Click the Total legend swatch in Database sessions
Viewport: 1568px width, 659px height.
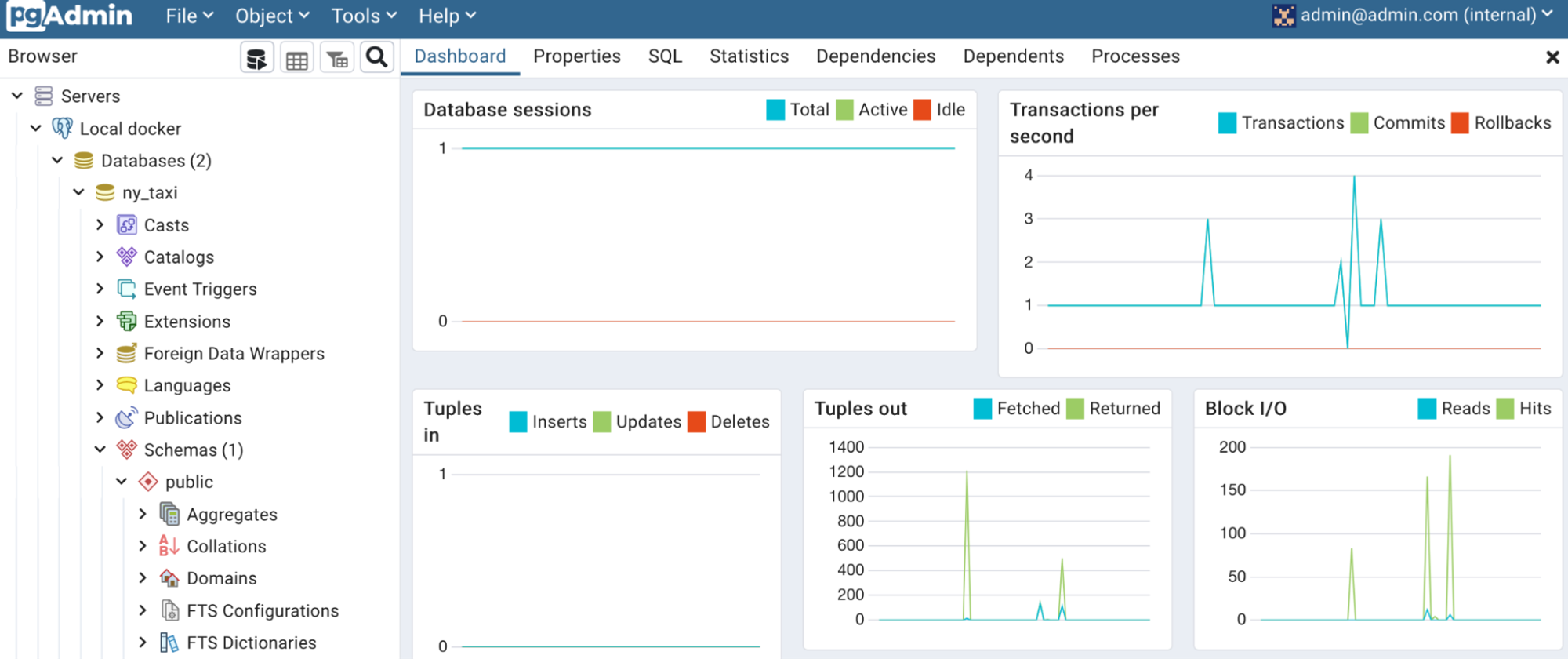click(x=775, y=110)
